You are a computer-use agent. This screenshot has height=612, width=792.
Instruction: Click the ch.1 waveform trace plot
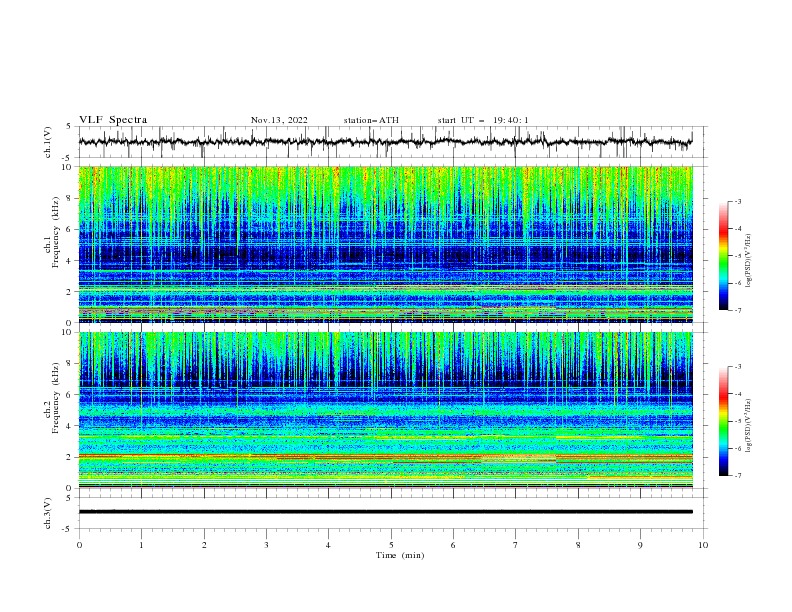pyautogui.click(x=385, y=142)
